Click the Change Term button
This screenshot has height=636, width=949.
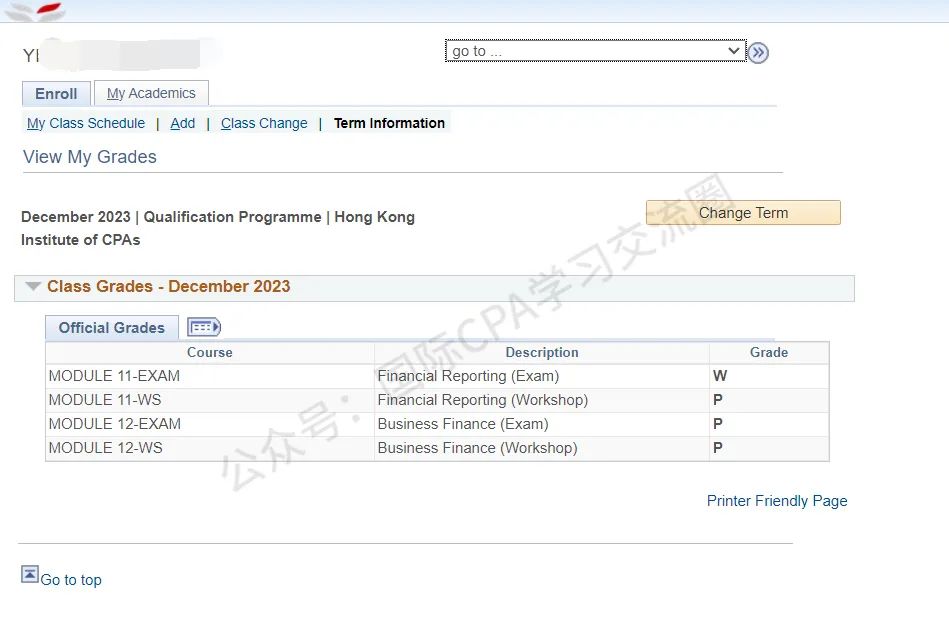pyautogui.click(x=743, y=213)
